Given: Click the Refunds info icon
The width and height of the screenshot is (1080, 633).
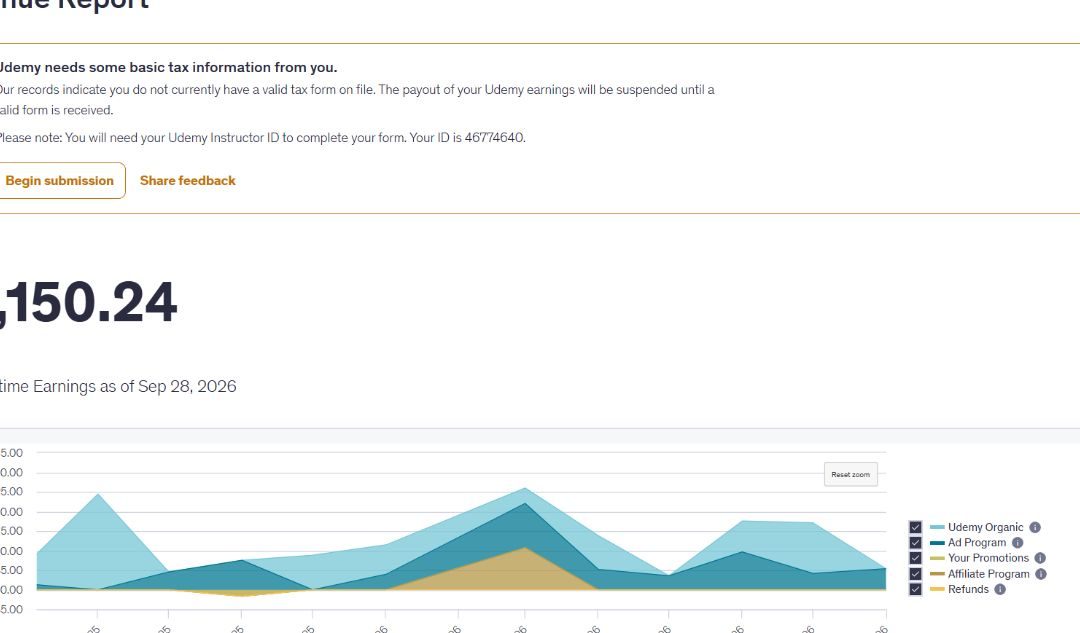Looking at the screenshot, I should (x=1000, y=589).
